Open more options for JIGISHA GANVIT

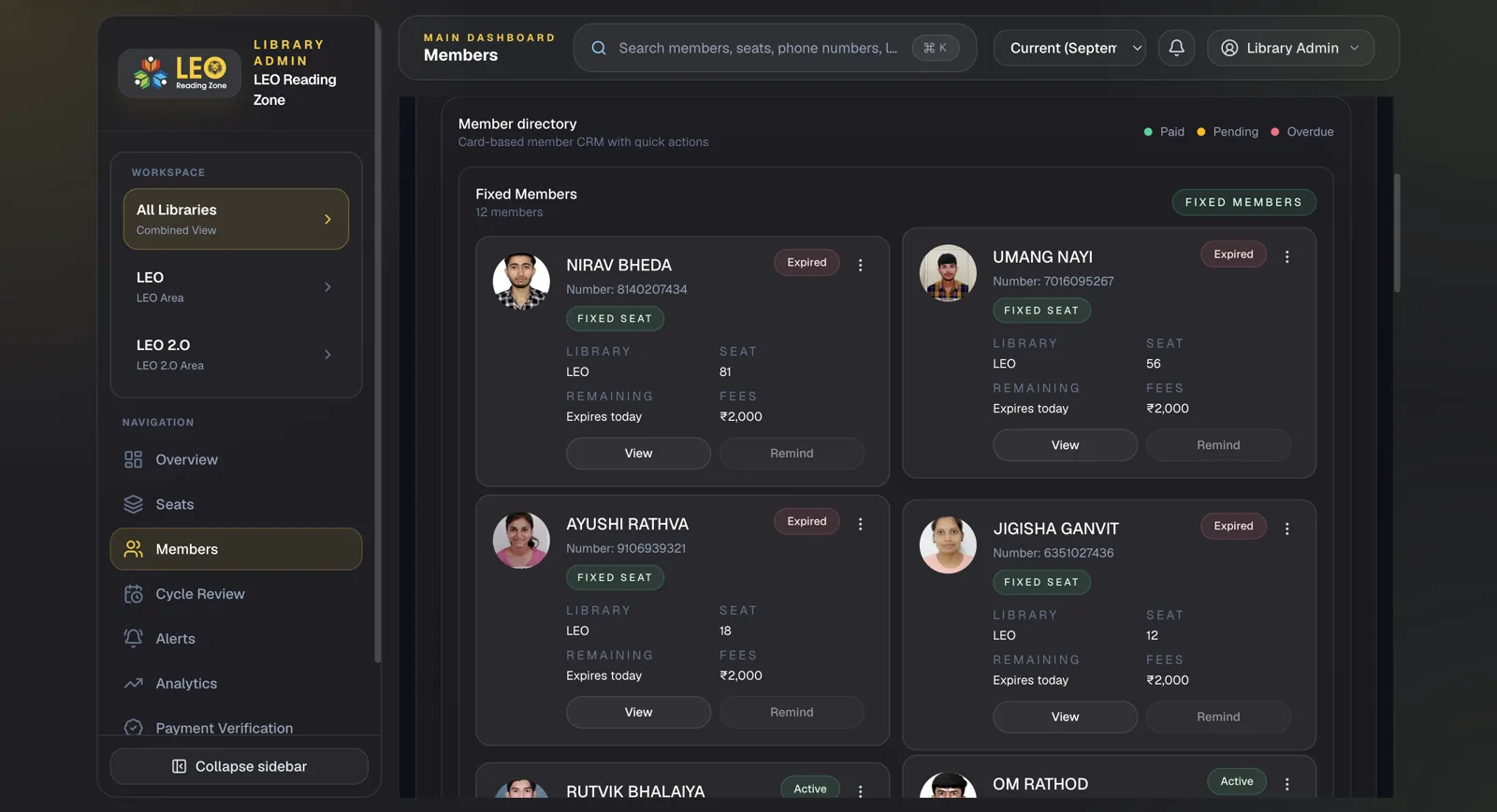pyautogui.click(x=1287, y=529)
